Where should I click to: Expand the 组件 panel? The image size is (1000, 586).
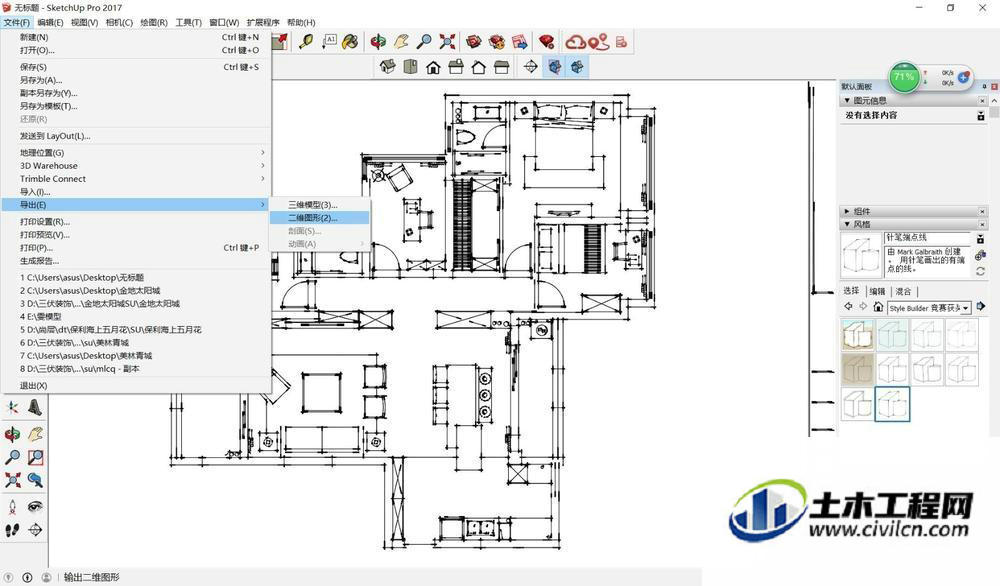(x=848, y=211)
